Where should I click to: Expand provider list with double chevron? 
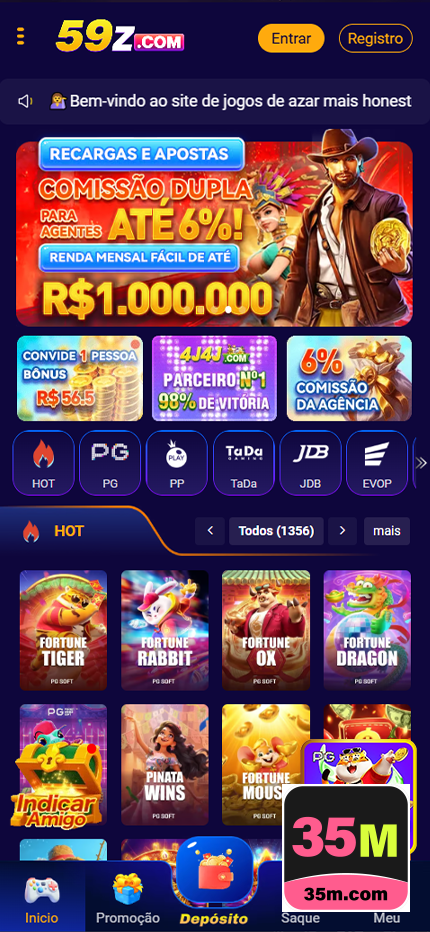421,463
